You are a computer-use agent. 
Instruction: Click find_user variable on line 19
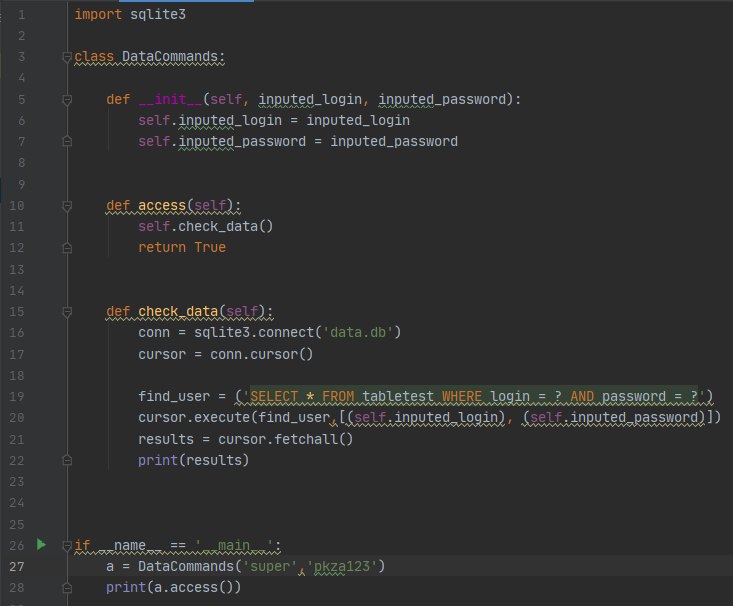pyautogui.click(x=174, y=397)
